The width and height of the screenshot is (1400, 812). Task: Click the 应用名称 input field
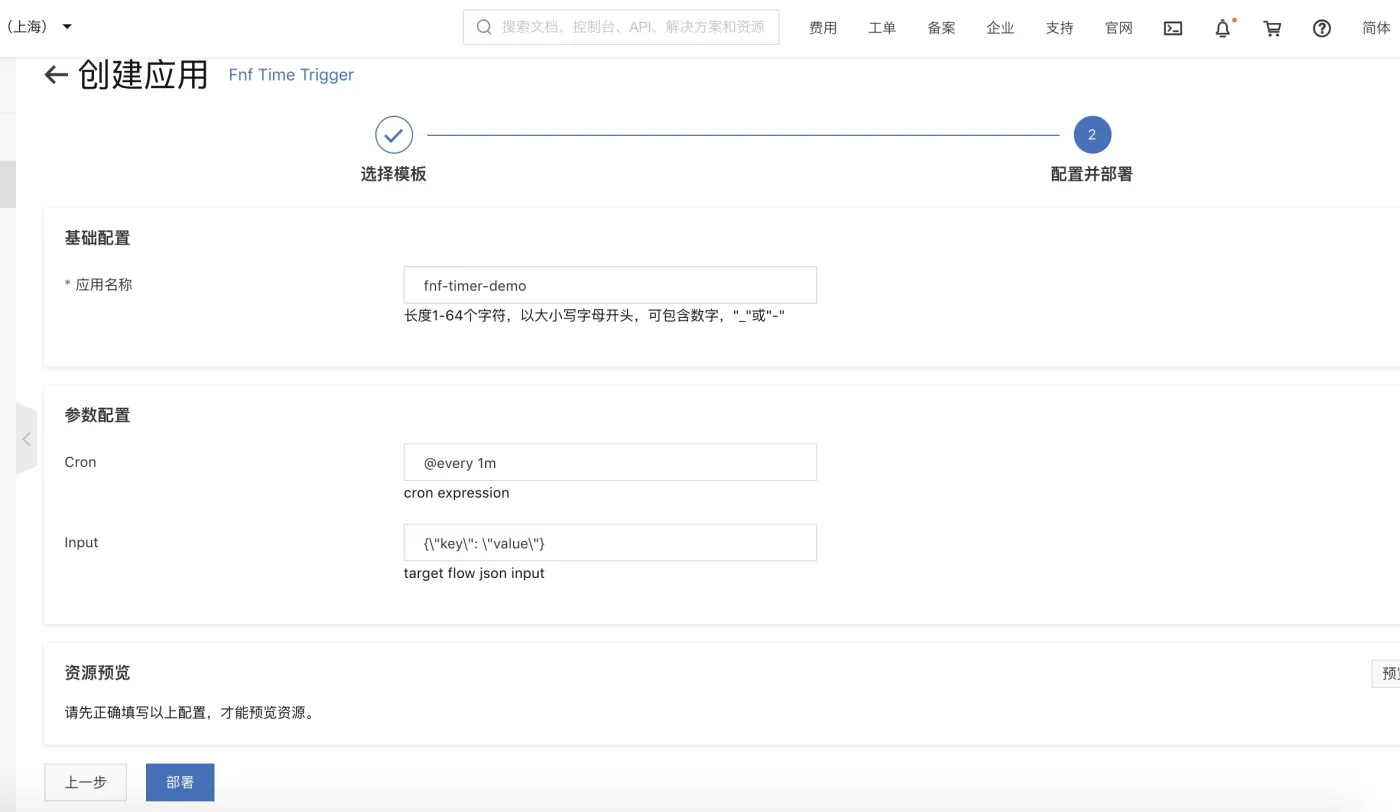pos(610,285)
